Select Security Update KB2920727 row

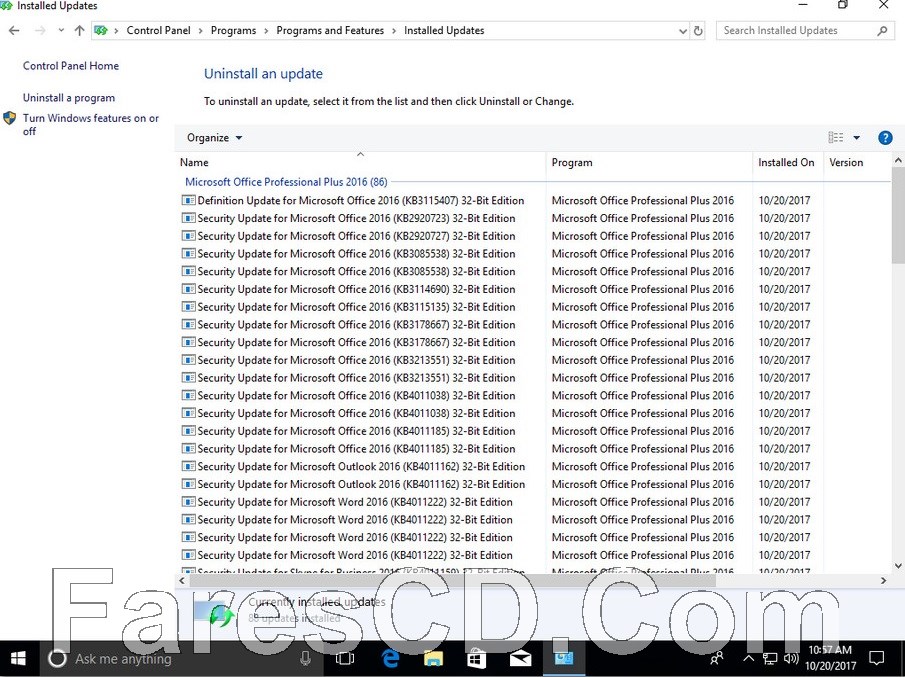pos(535,236)
